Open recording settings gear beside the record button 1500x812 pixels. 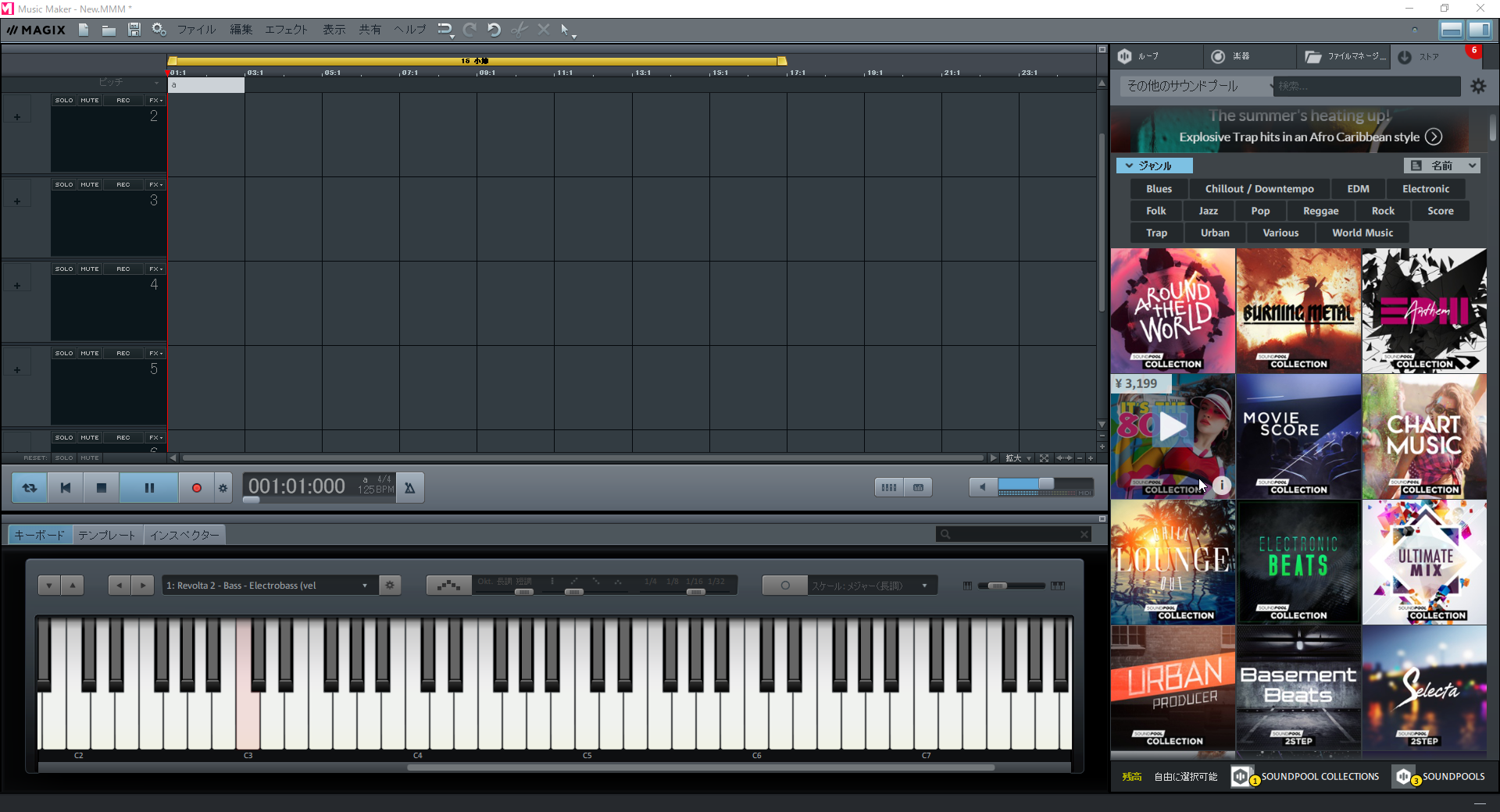tap(223, 487)
